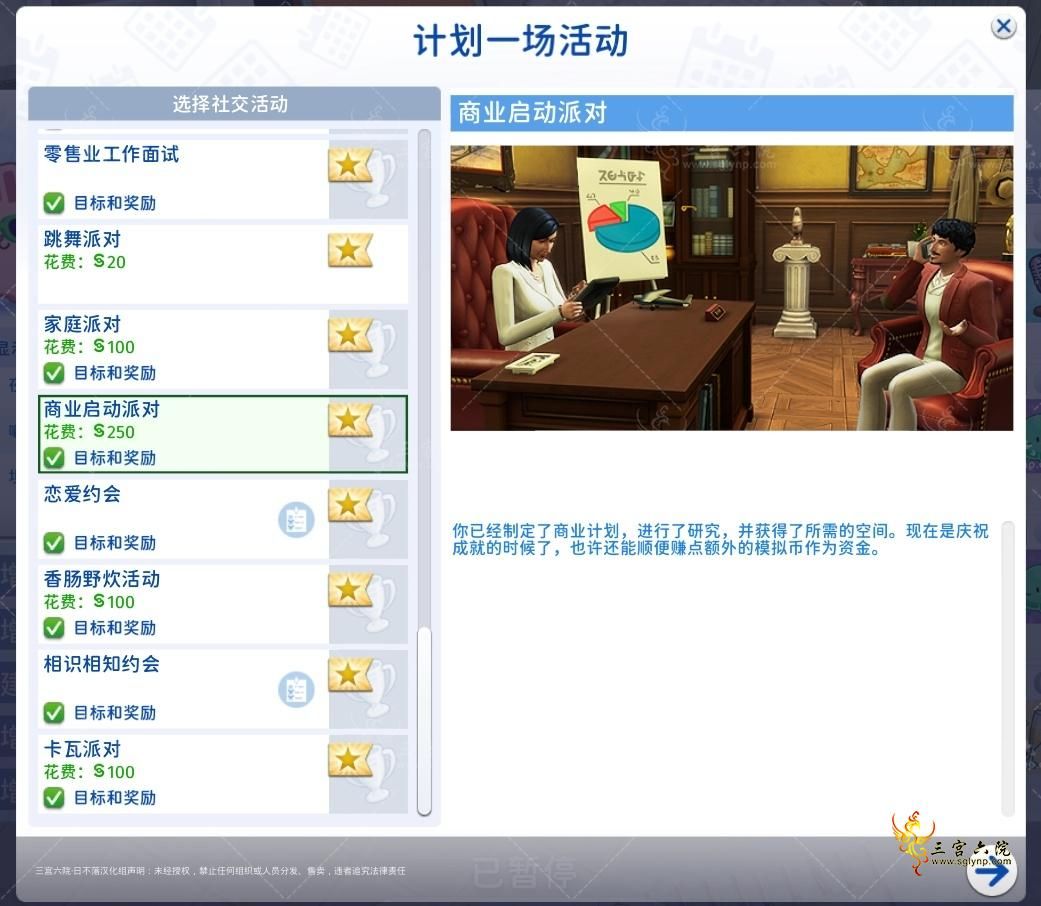Click the 计划一场活动 dialog title
Screen dimensions: 1041x906
[520, 41]
